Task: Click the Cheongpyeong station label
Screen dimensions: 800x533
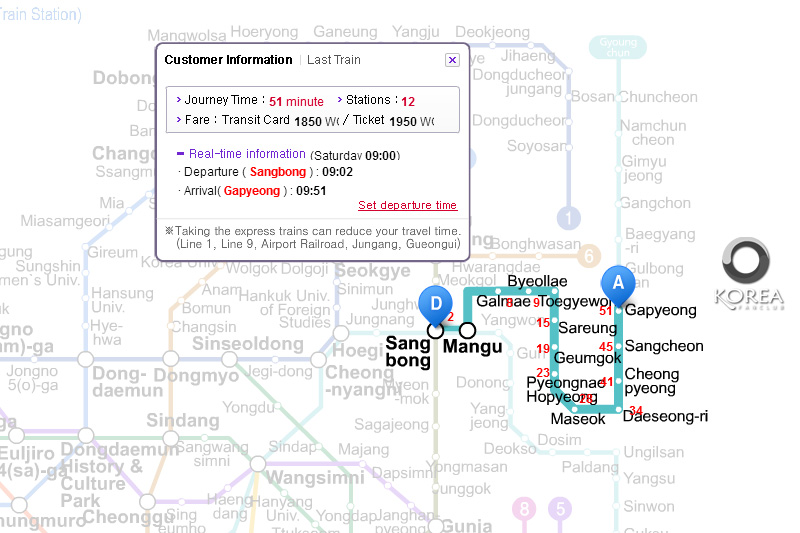Action: (651, 381)
